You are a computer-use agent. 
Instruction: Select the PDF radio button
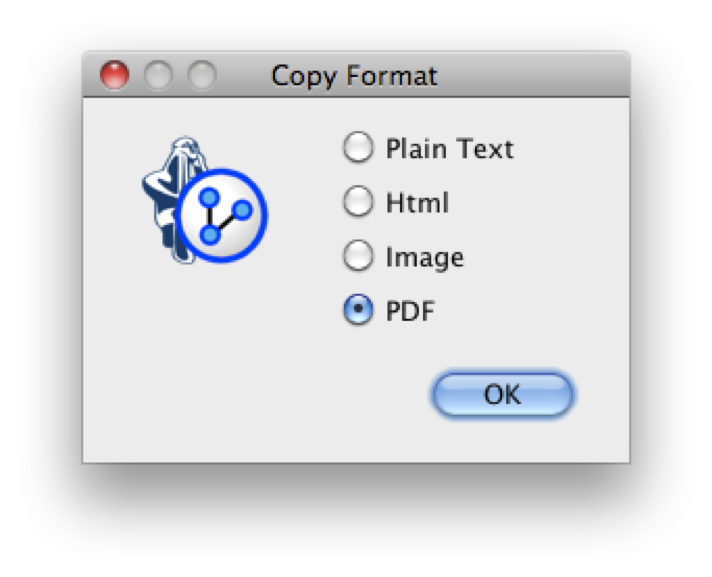357,311
